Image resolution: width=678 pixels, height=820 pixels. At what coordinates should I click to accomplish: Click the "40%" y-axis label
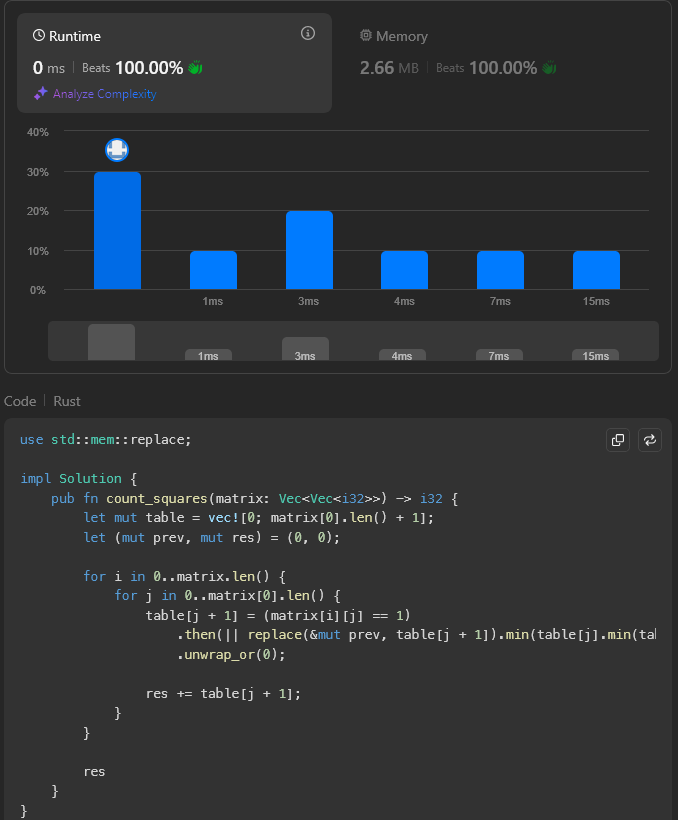click(38, 132)
